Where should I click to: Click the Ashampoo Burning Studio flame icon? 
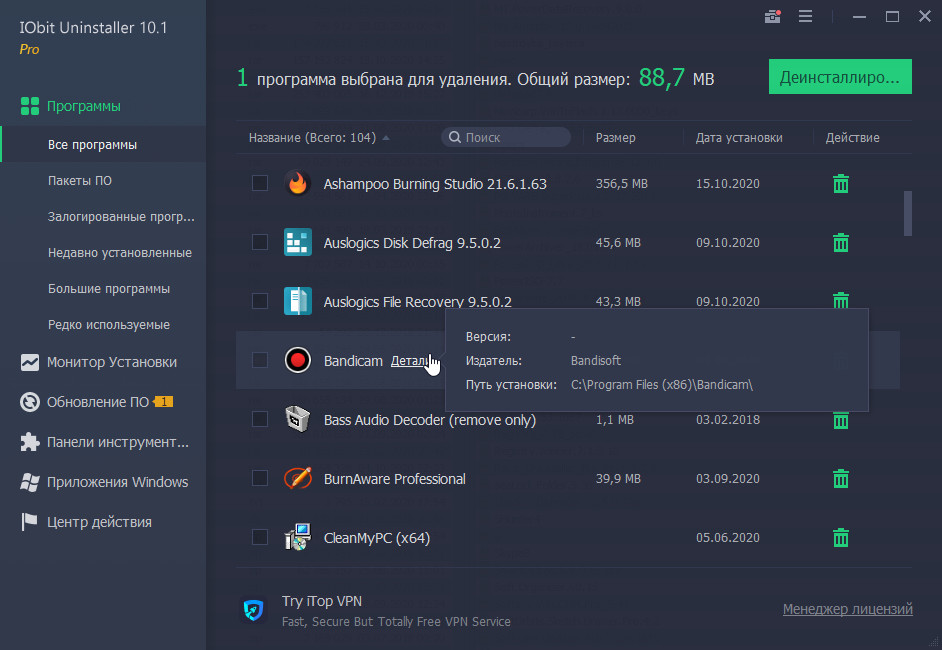[x=297, y=183]
